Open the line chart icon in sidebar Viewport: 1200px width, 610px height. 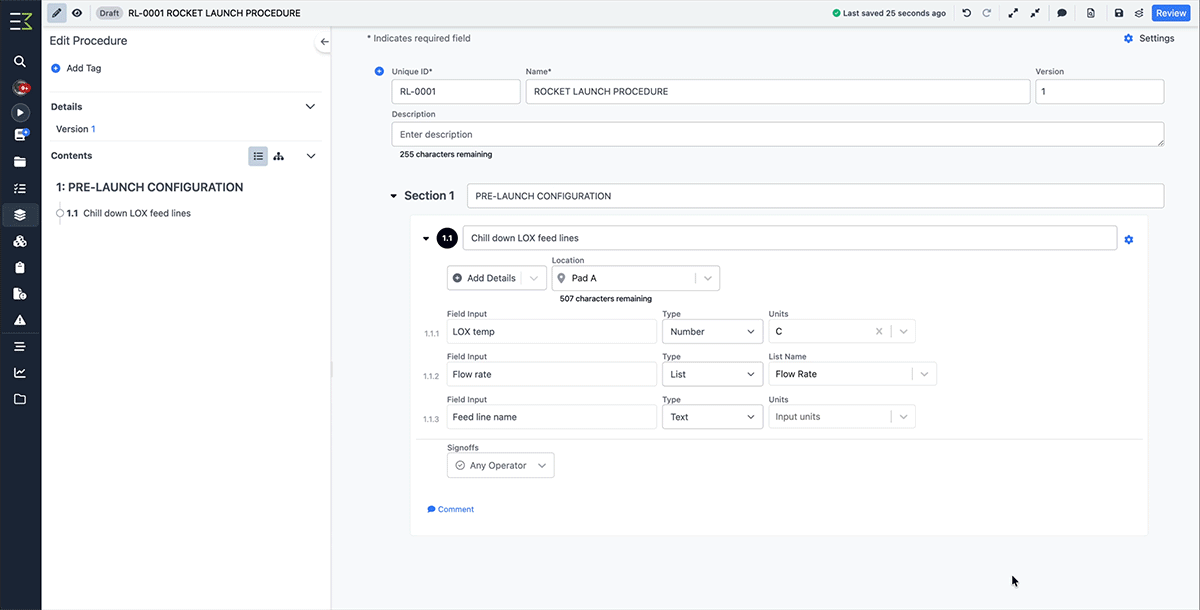[x=20, y=373]
